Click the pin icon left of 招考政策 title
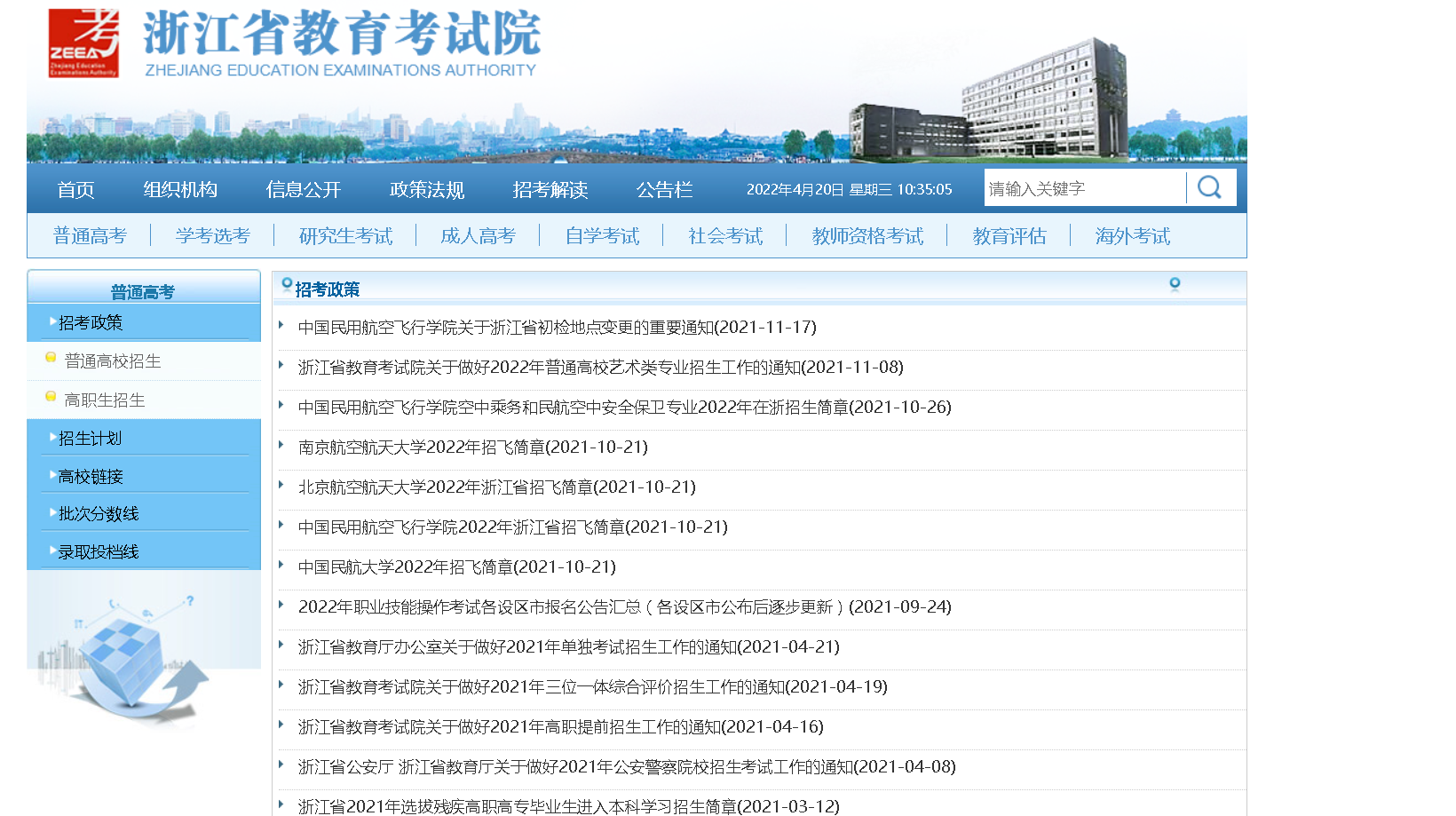Viewport: 1456px width, 816px height. 284,286
